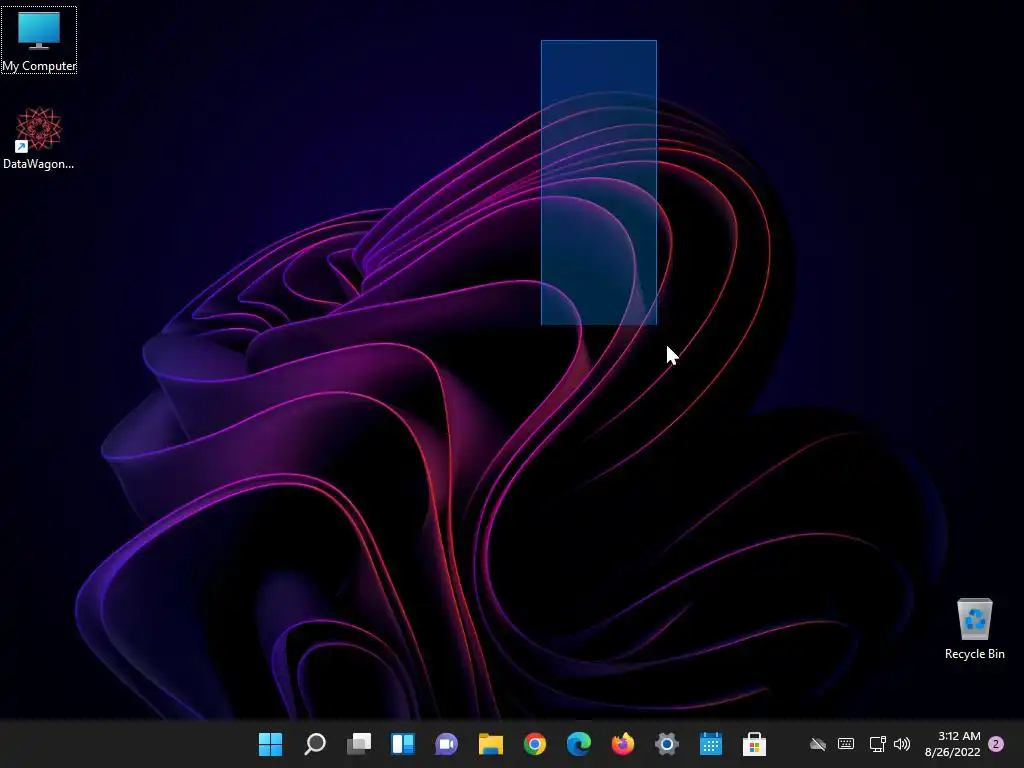Image resolution: width=1024 pixels, height=768 pixels.
Task: Open File Explorer from taskbar
Action: click(x=490, y=744)
